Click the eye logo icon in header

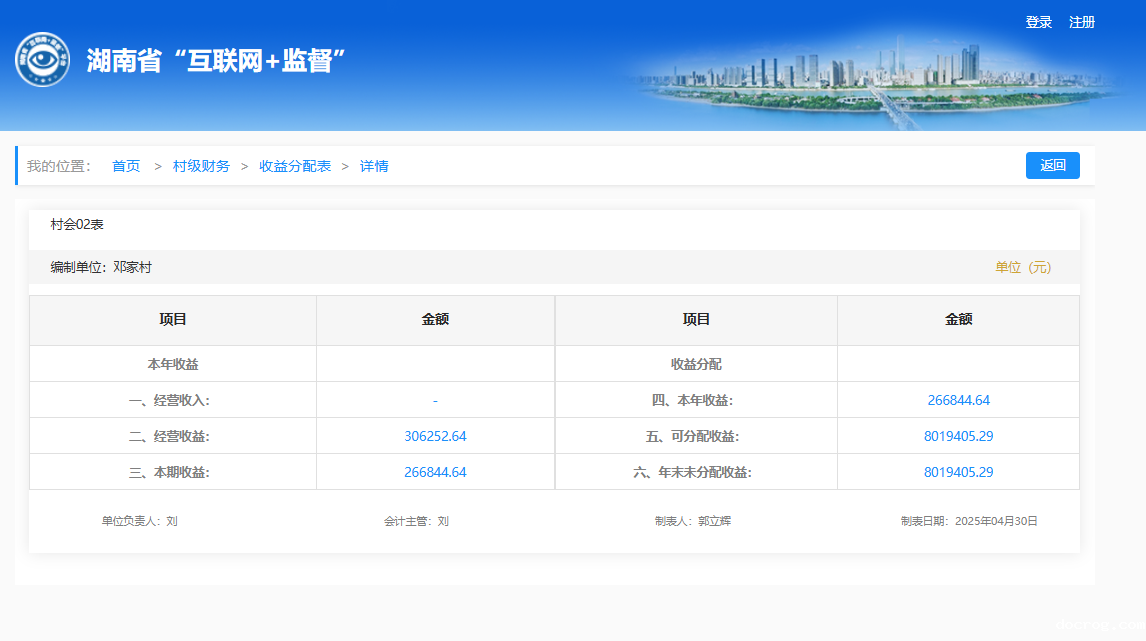pyautogui.click(x=42, y=60)
